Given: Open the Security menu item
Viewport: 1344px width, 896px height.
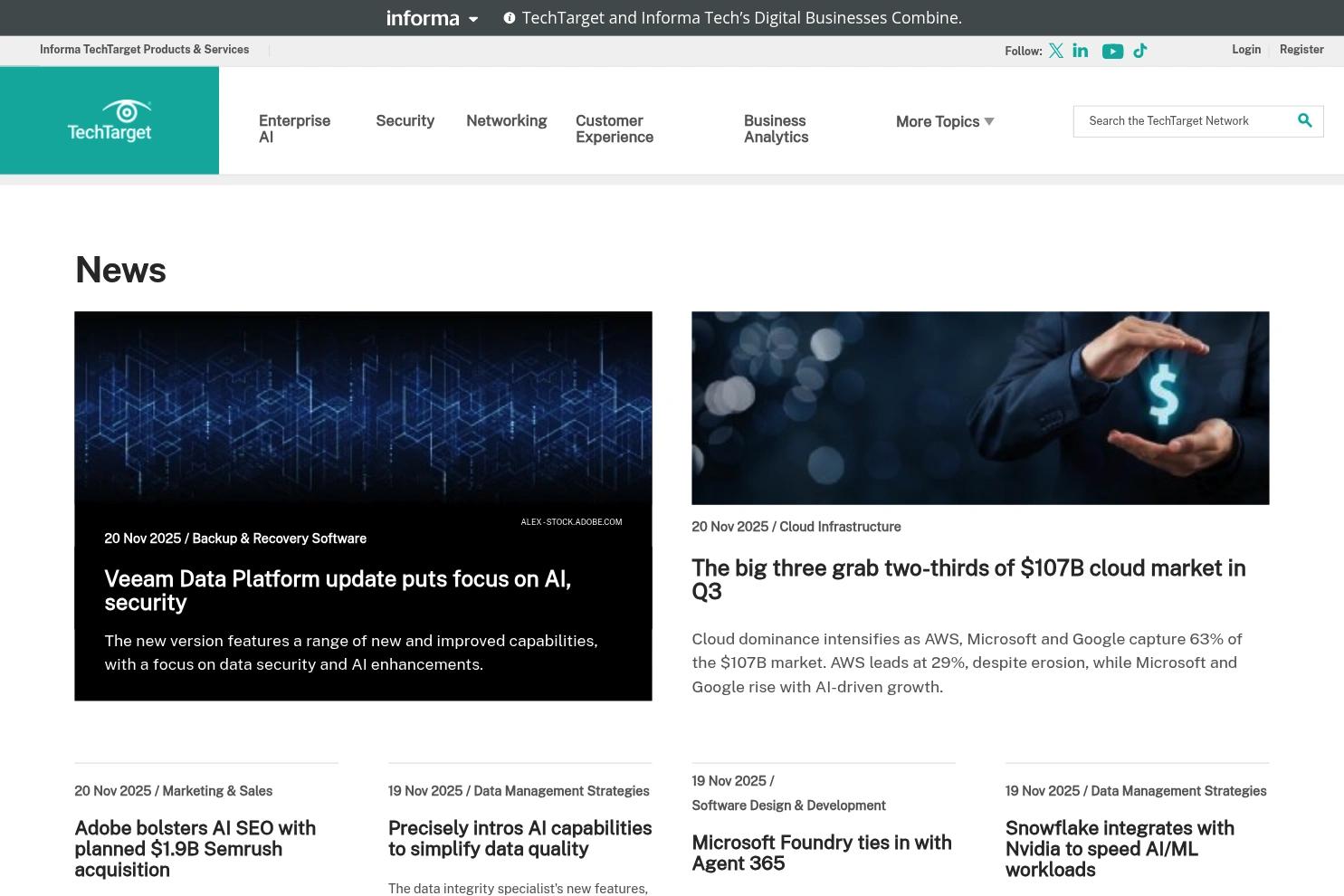Looking at the screenshot, I should pyautogui.click(x=405, y=120).
